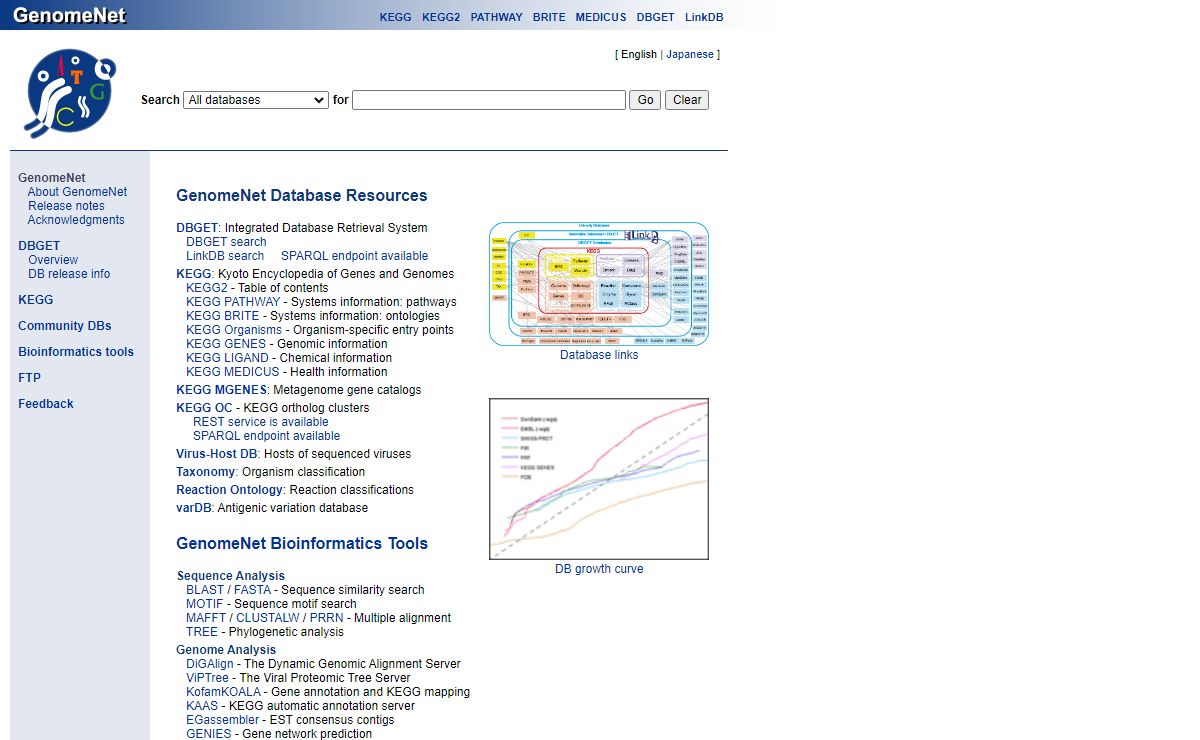This screenshot has width=1200, height=740.
Task: Open the KEGG MEDICUS link
Action: [x=233, y=372]
